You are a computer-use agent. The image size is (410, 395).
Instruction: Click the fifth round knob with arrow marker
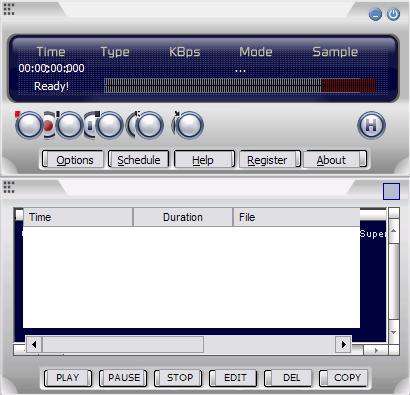(189, 125)
